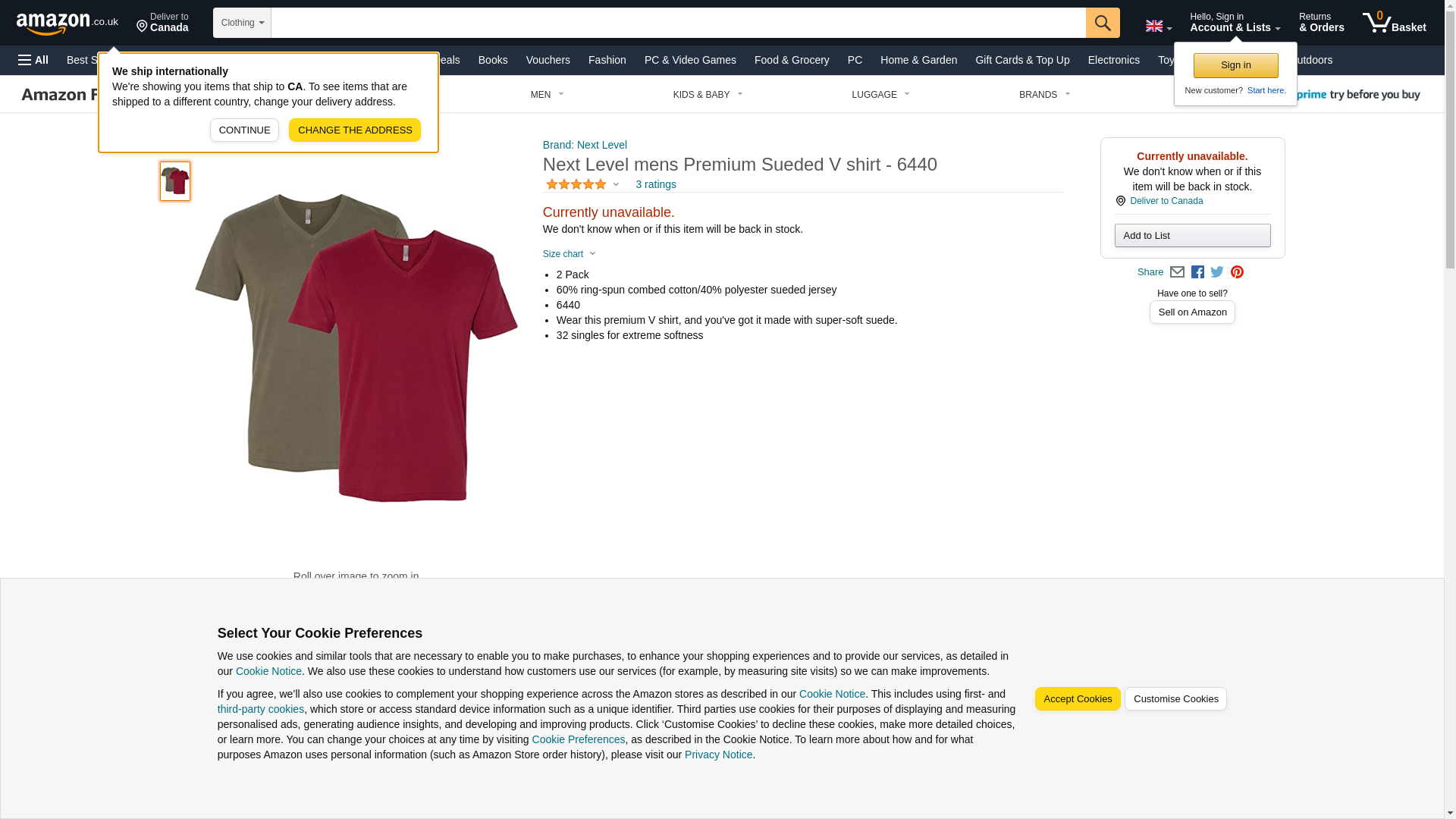Open the MEN fashion menu
The height and width of the screenshot is (819, 1456).
547,95
